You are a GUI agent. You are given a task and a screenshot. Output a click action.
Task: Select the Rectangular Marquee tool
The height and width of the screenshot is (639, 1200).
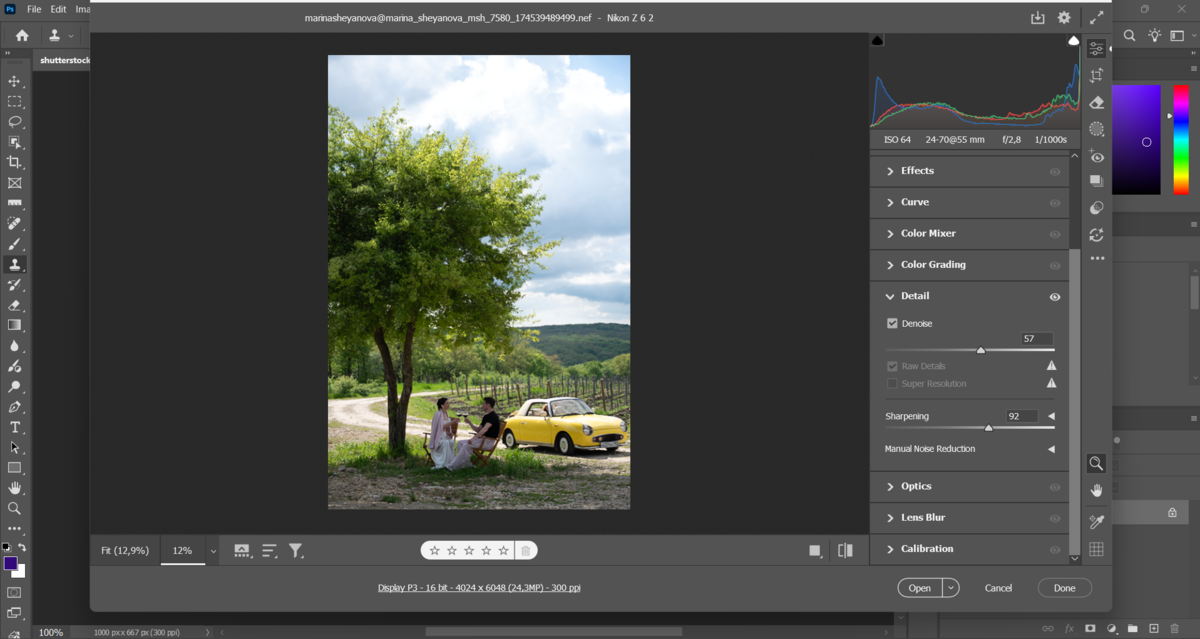[14, 101]
